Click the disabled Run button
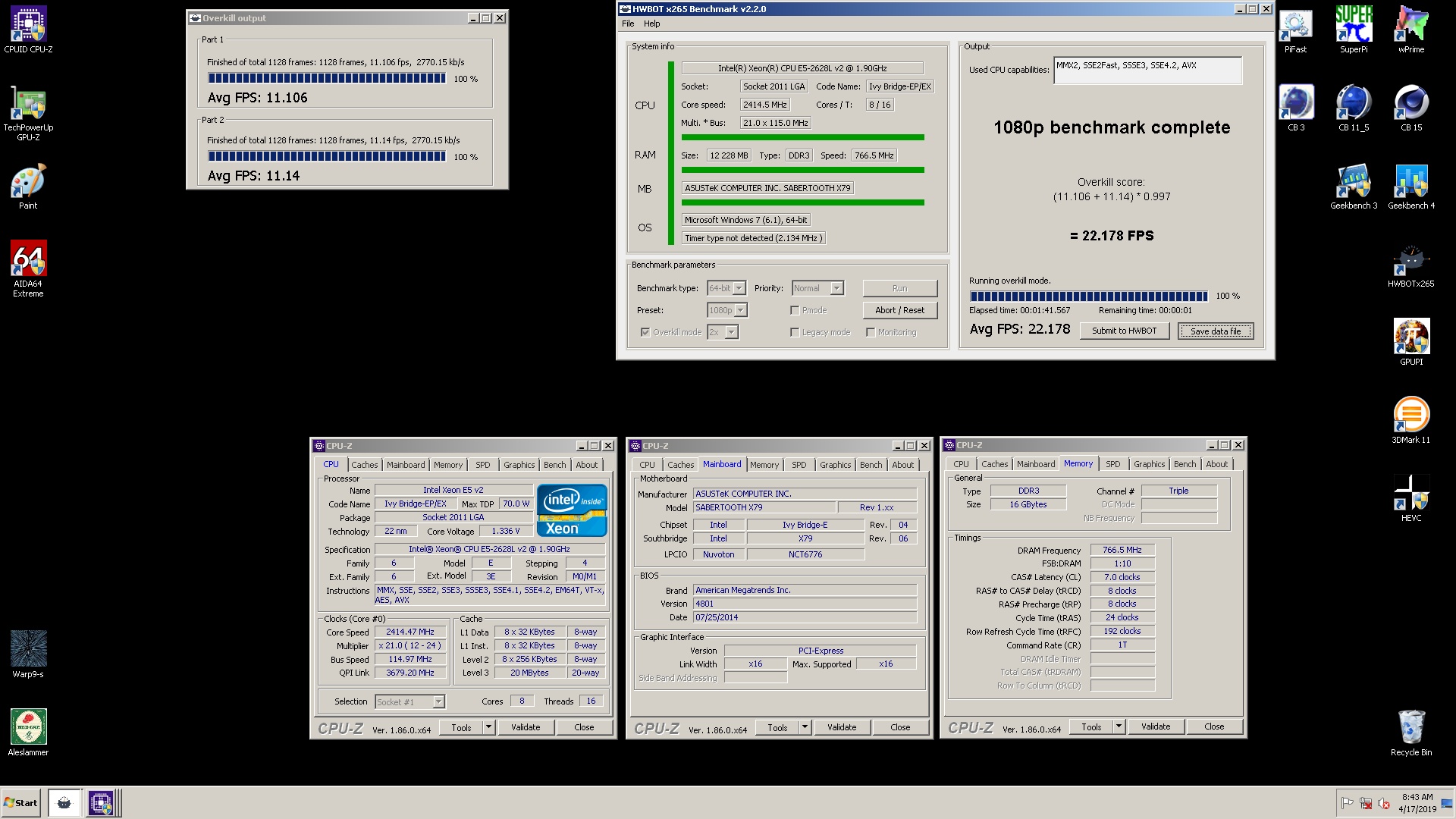Viewport: 1456px width, 819px height. point(900,288)
